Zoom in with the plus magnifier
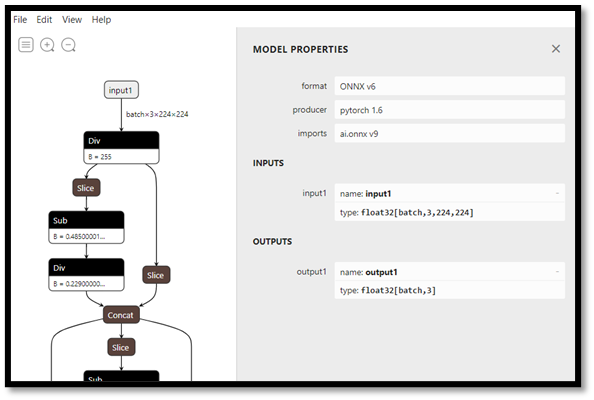This screenshot has height=400, width=594. pyautogui.click(x=47, y=45)
